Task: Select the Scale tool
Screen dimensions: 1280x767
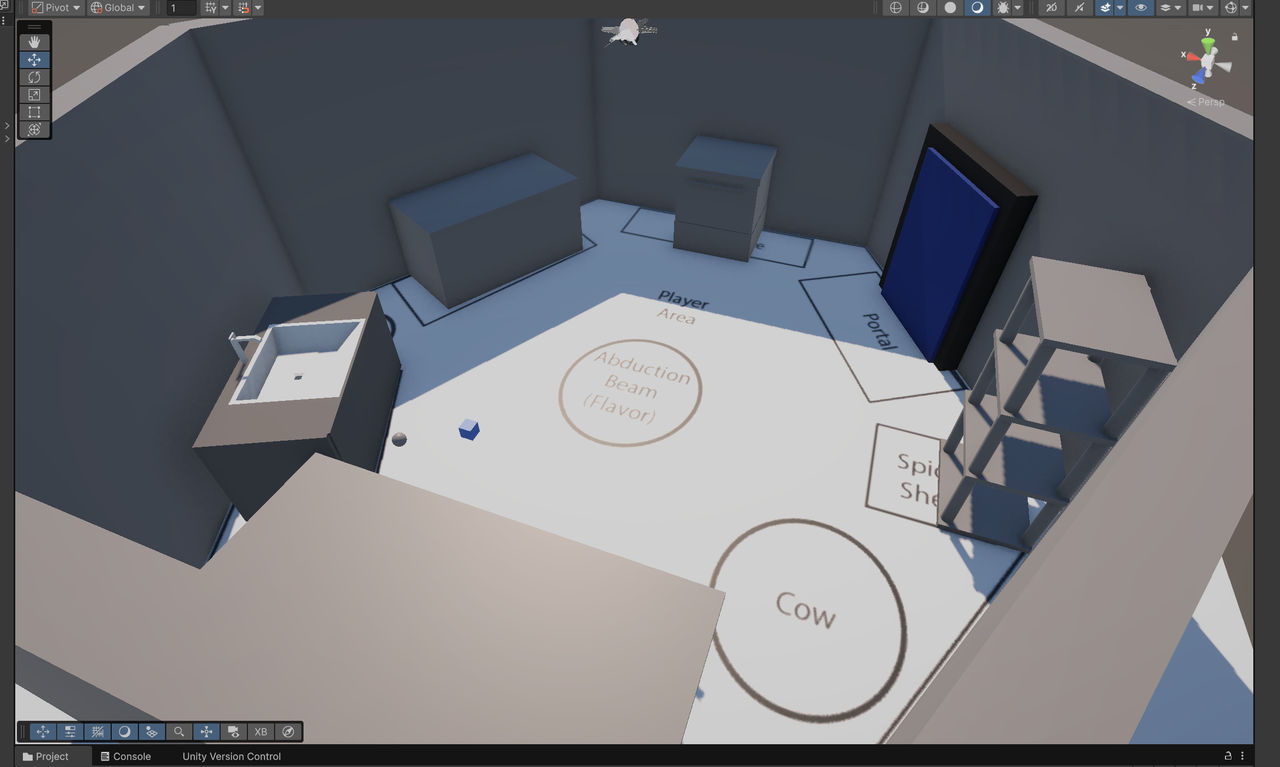Action: point(34,94)
